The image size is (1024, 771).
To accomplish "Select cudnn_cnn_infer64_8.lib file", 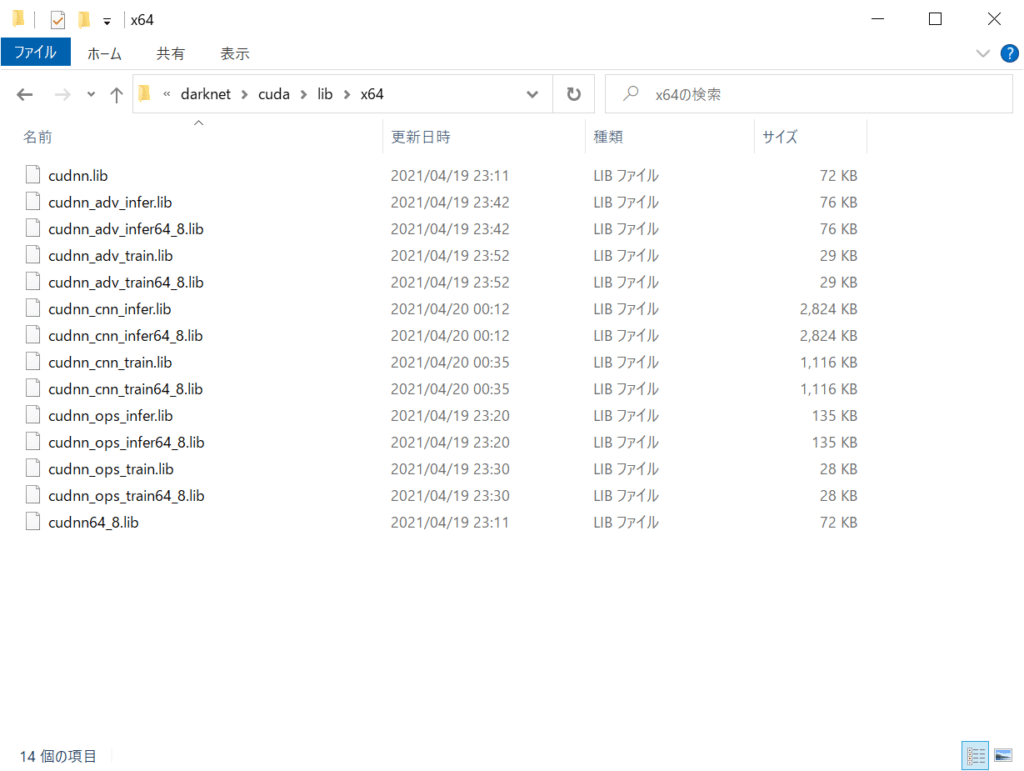I will (125, 335).
